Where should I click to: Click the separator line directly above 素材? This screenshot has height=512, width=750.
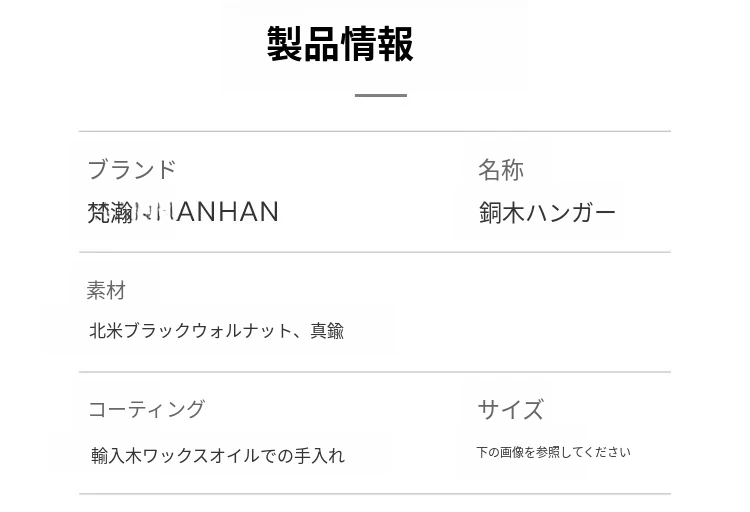[374, 252]
